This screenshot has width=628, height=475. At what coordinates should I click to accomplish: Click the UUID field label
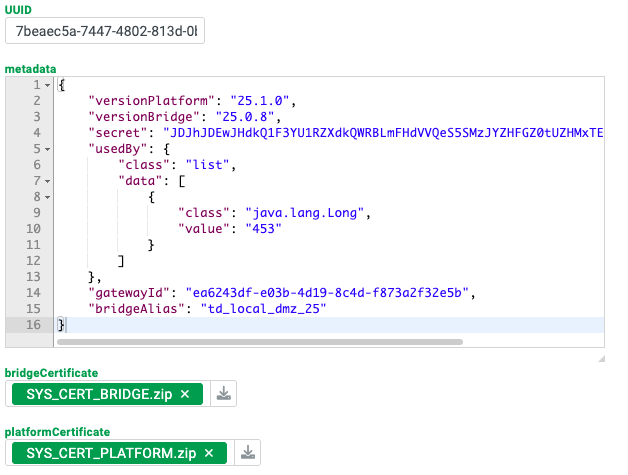click(x=18, y=10)
